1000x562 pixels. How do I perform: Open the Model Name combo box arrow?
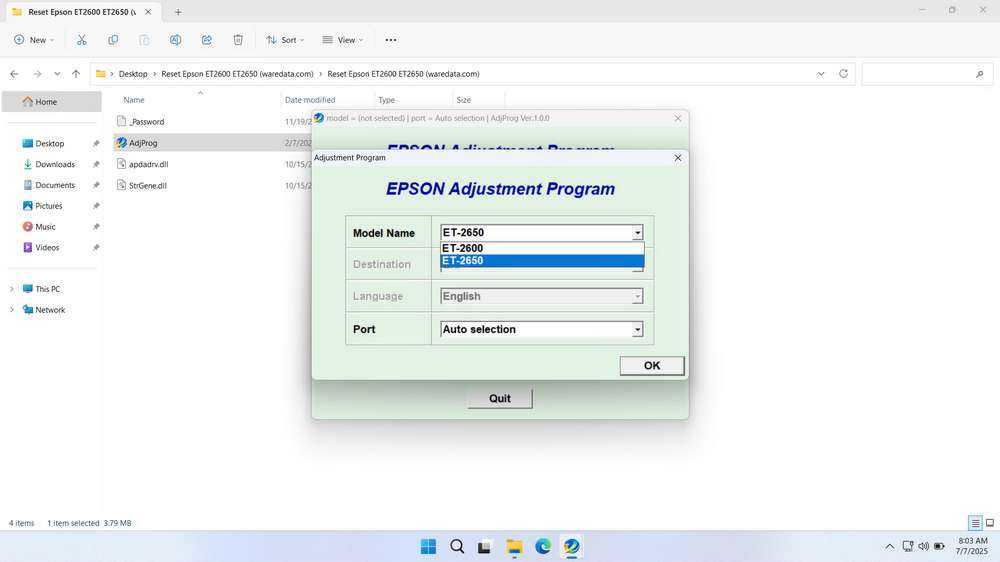[637, 233]
